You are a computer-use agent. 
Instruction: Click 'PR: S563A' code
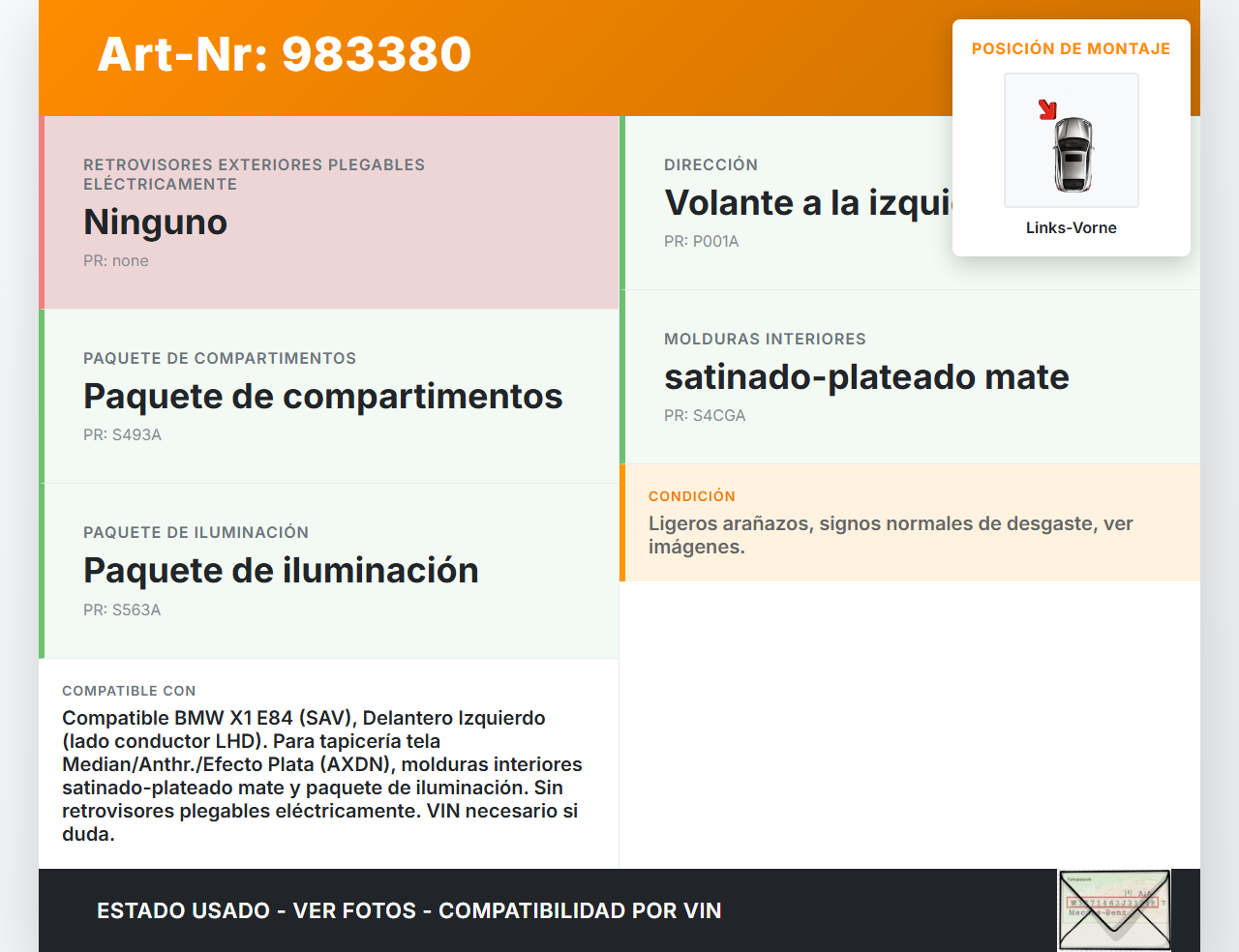click(122, 610)
